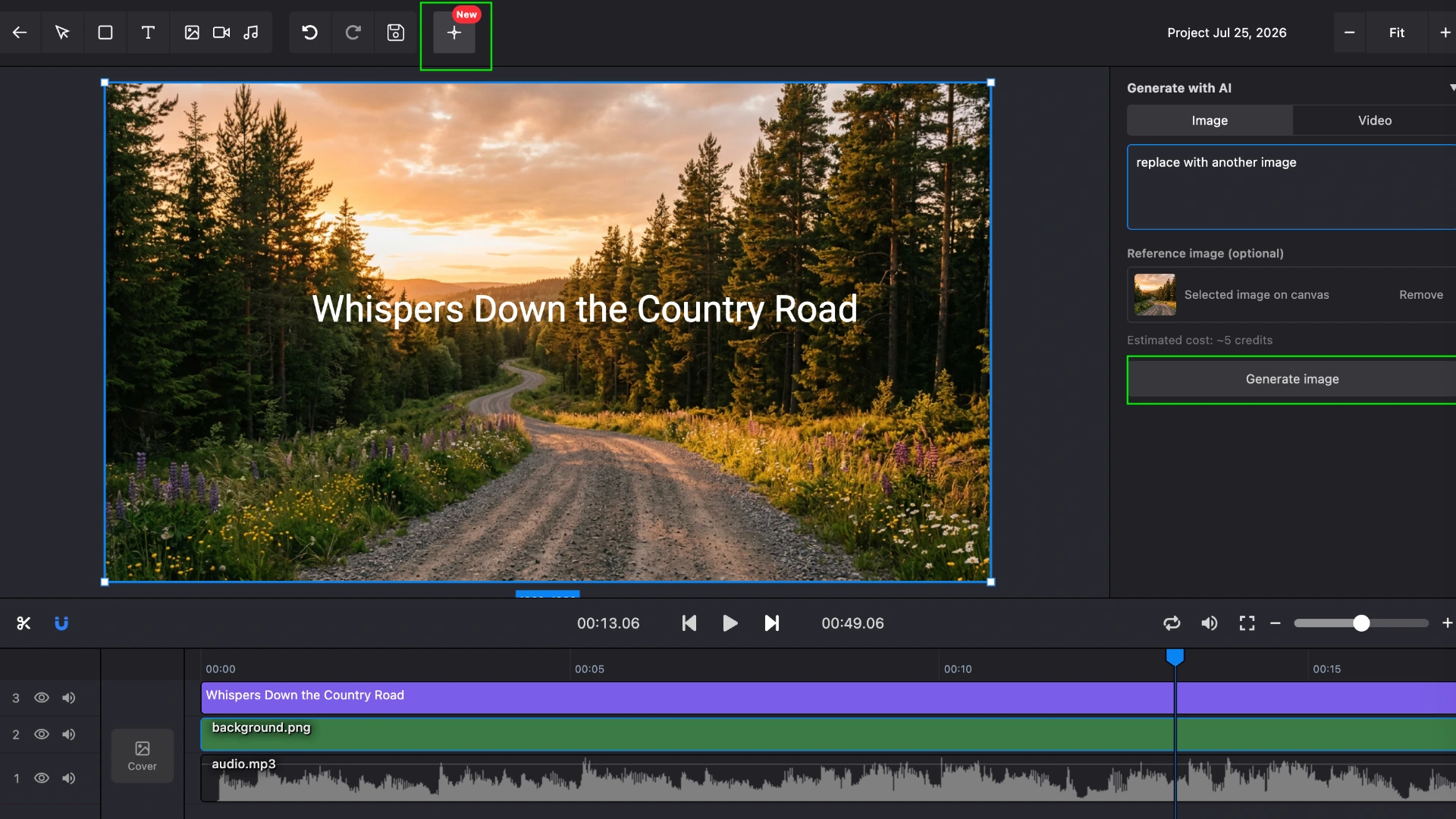This screenshot has height=819, width=1456.
Task: Mute the preview volume speaker
Action: (1209, 623)
